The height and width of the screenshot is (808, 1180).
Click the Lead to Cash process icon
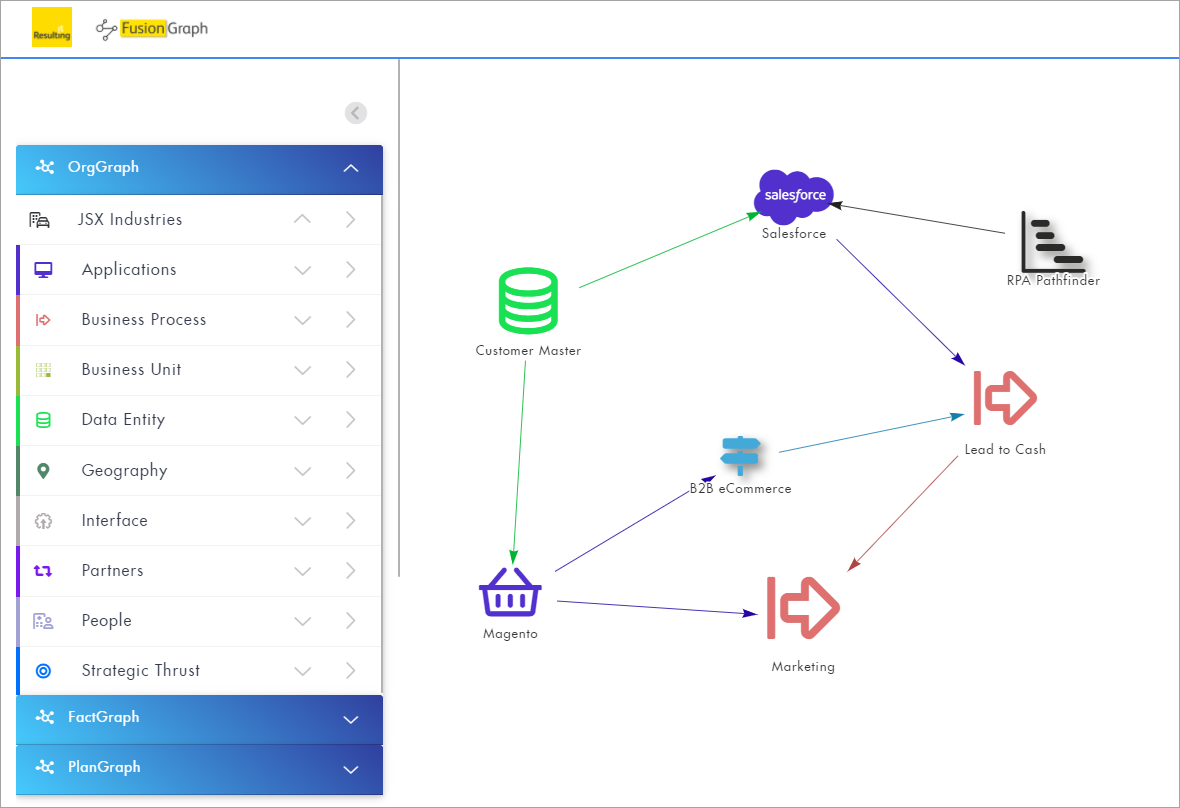click(1004, 398)
